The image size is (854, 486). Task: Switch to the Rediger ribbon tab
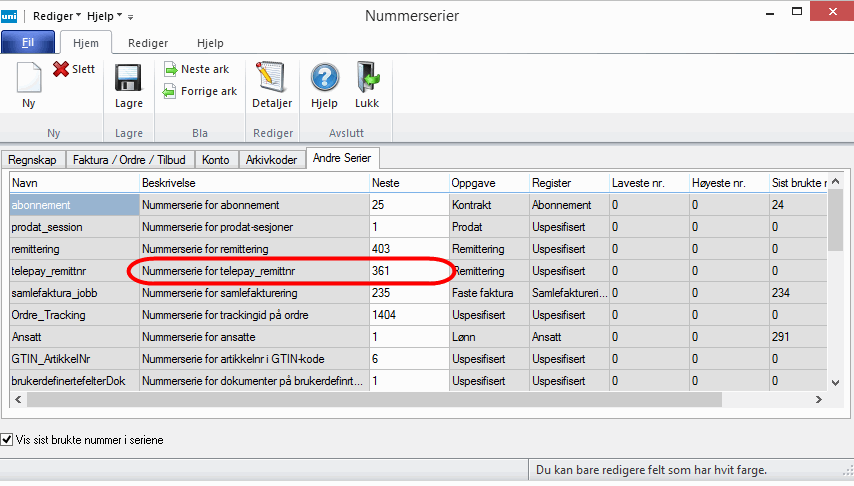[146, 43]
